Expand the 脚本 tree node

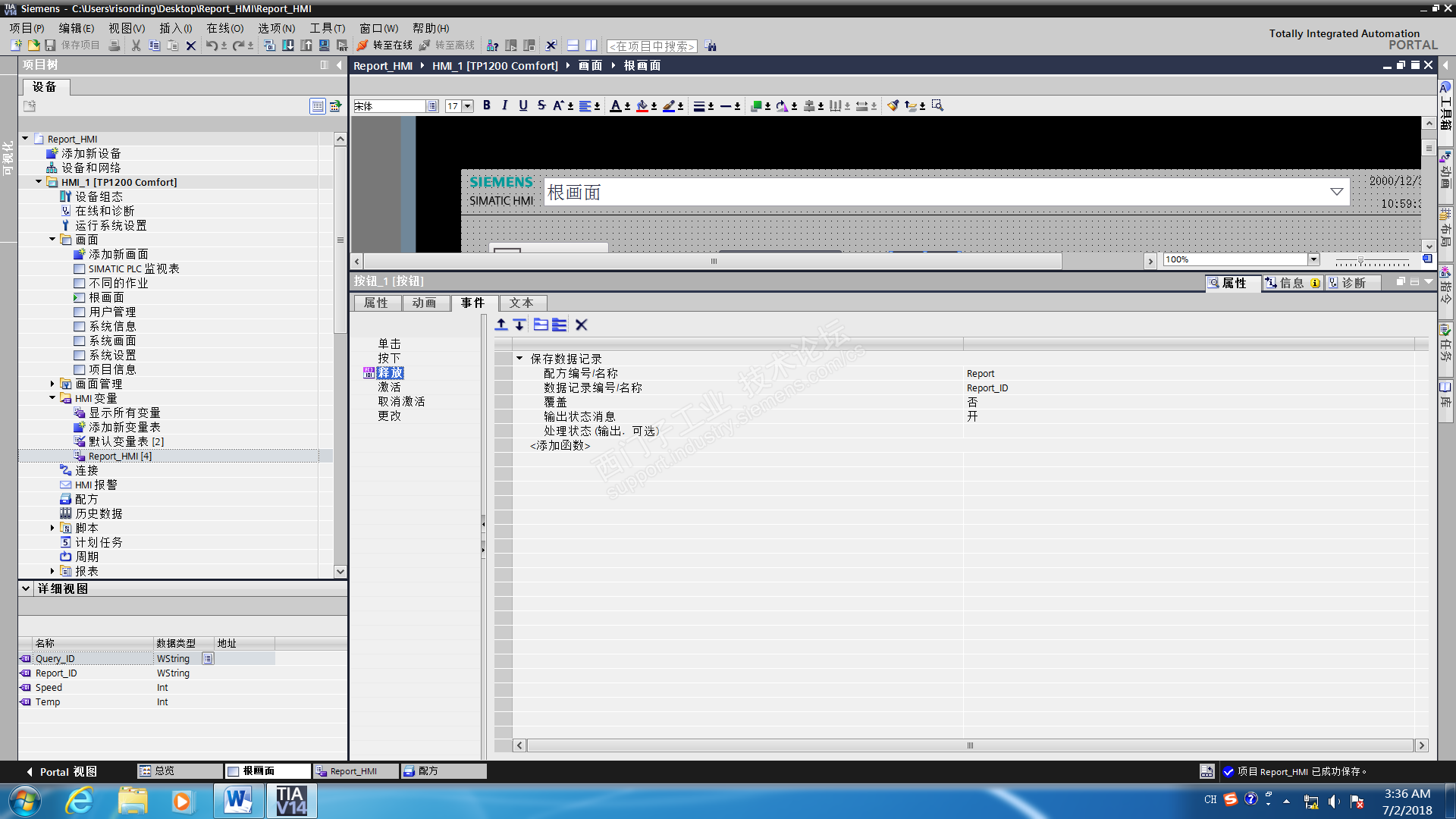point(52,528)
